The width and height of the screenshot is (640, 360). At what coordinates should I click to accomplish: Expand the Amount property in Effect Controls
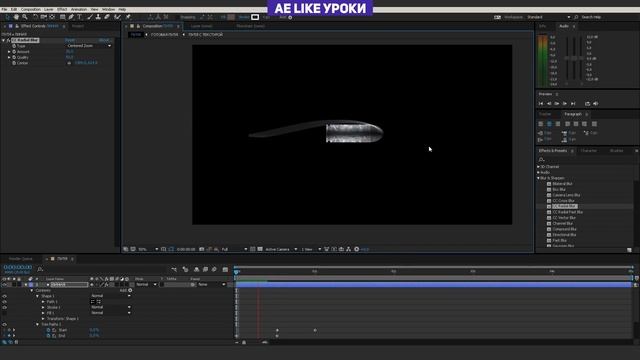[x=9, y=52]
